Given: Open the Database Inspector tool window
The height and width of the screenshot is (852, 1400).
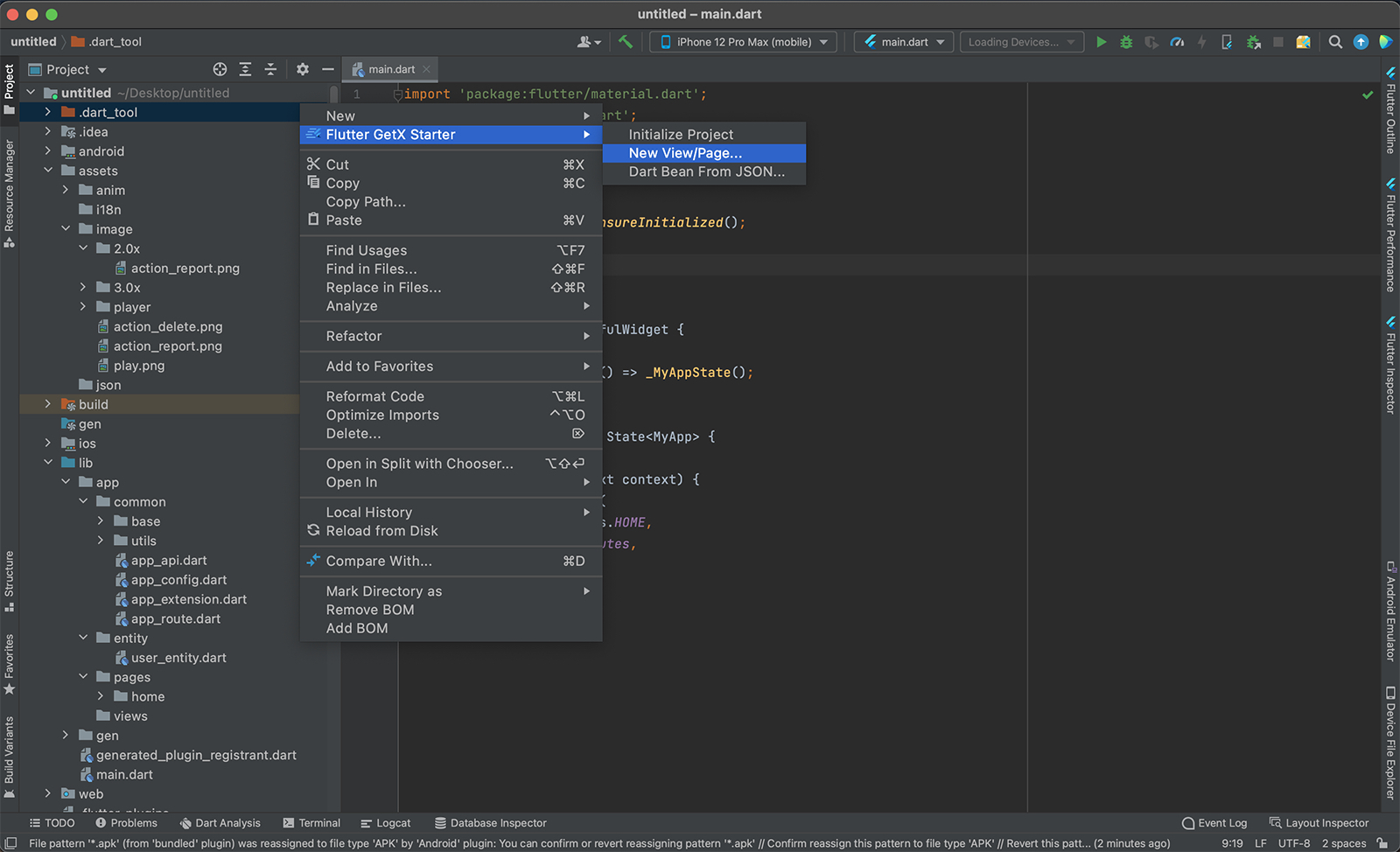Looking at the screenshot, I should click(490, 823).
